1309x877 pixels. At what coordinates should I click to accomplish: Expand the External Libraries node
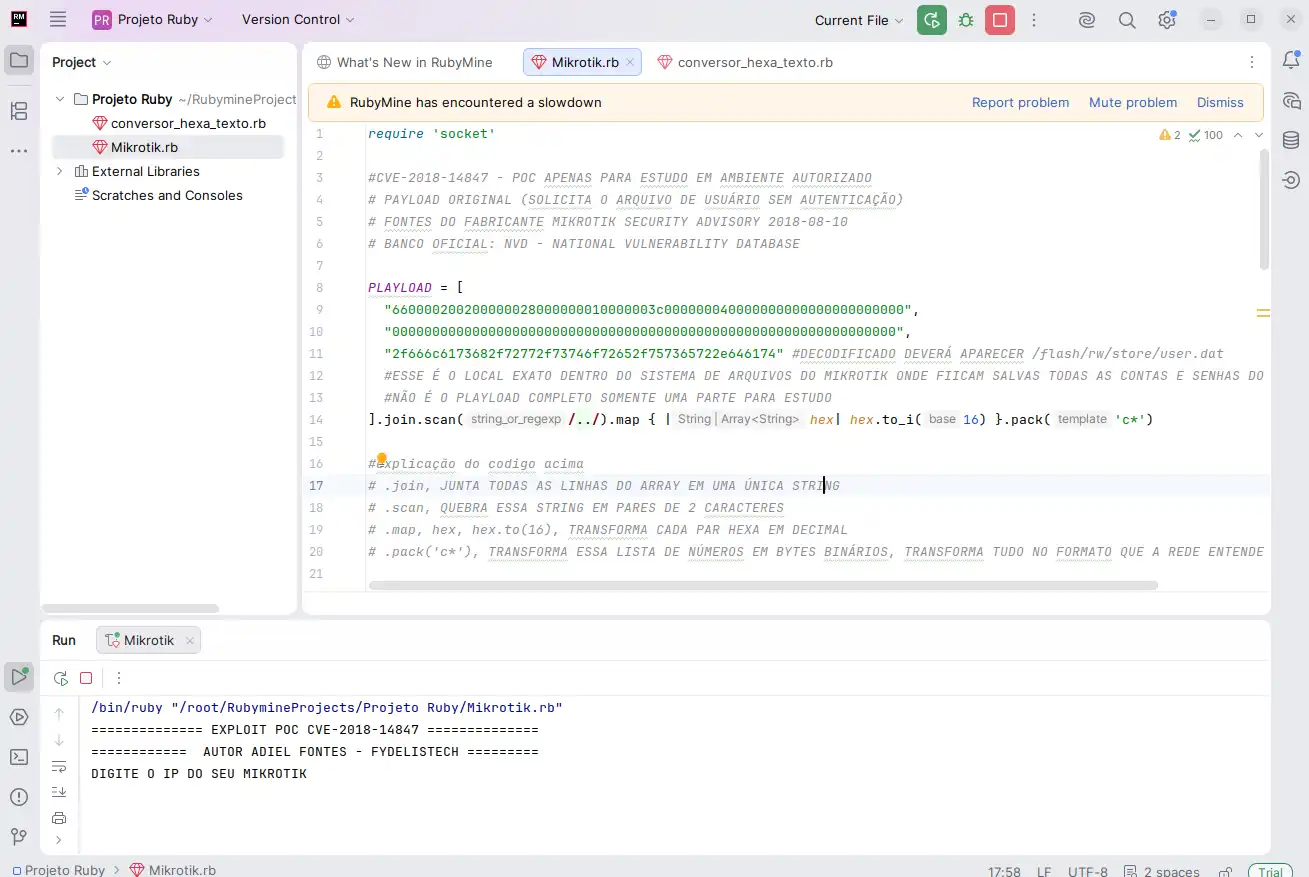click(60, 171)
